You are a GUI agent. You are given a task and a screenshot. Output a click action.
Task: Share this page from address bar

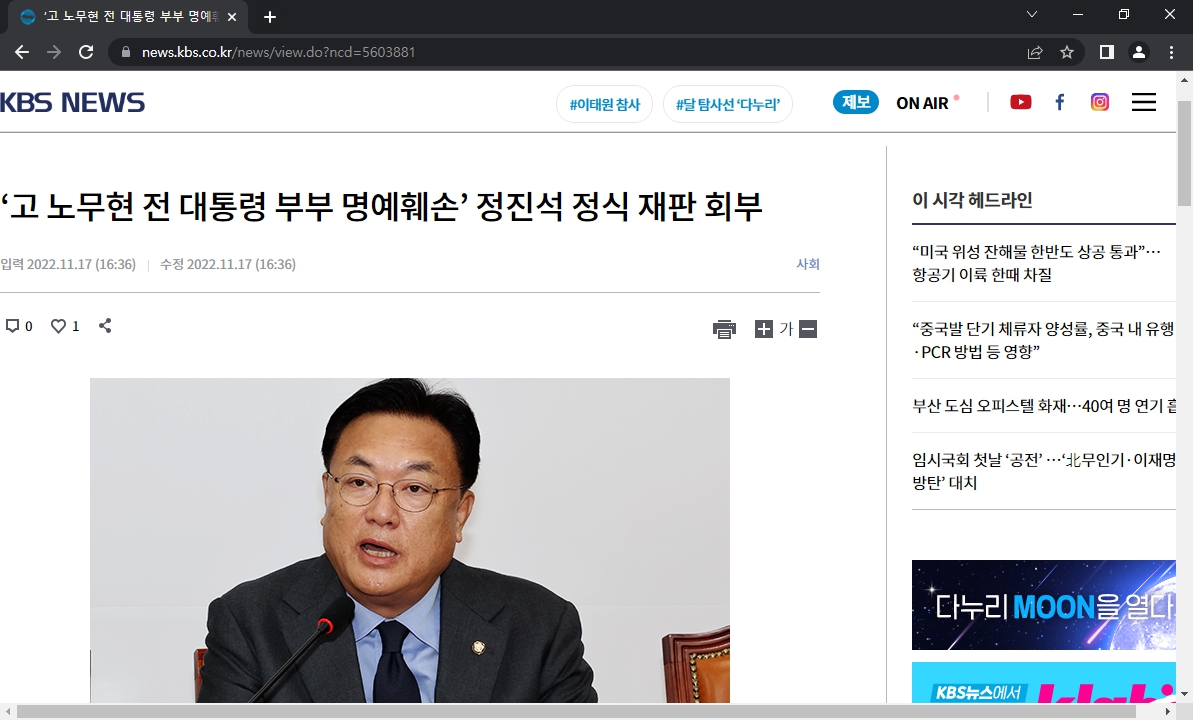[1035, 52]
